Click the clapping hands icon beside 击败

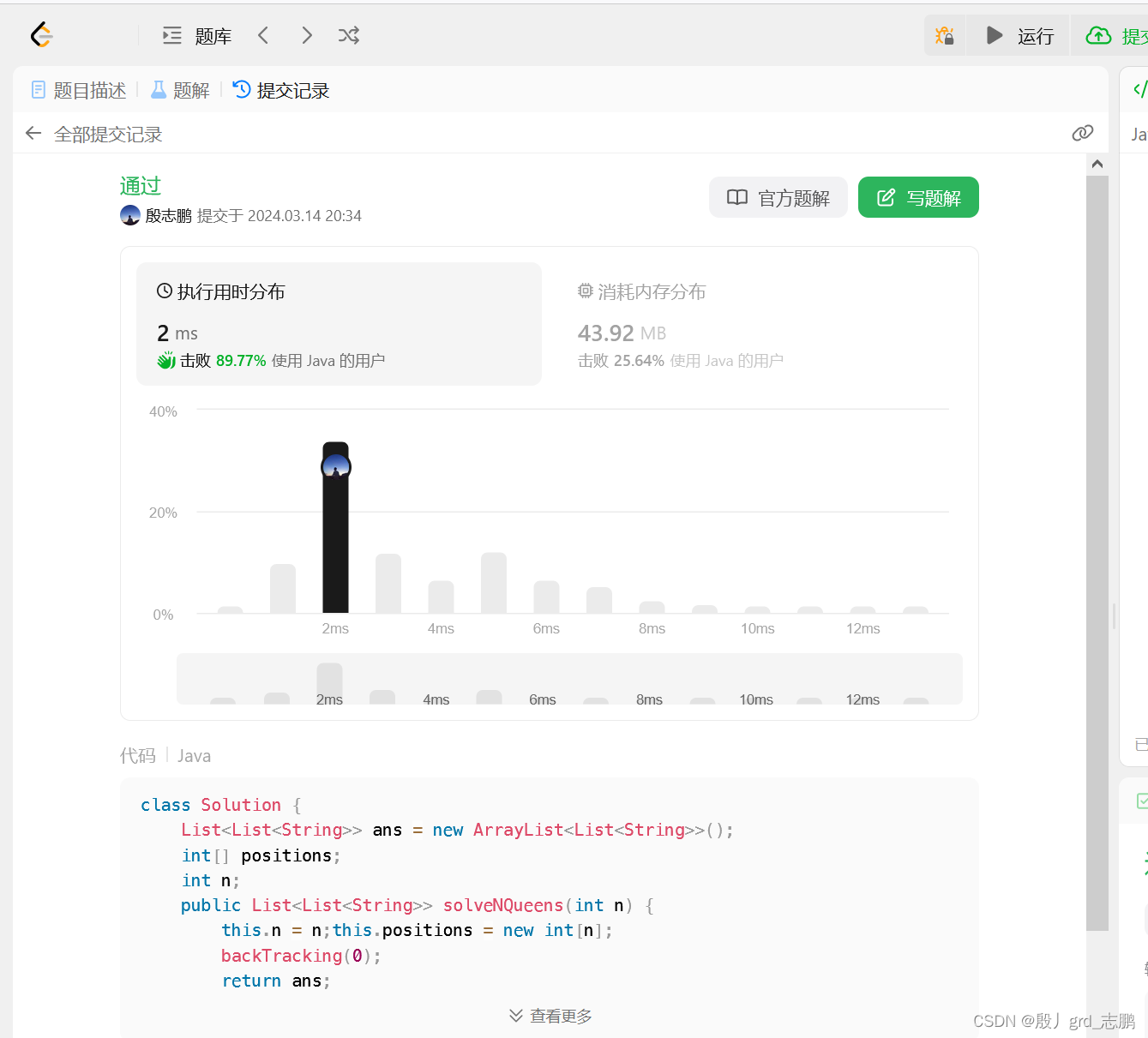pyautogui.click(x=166, y=361)
